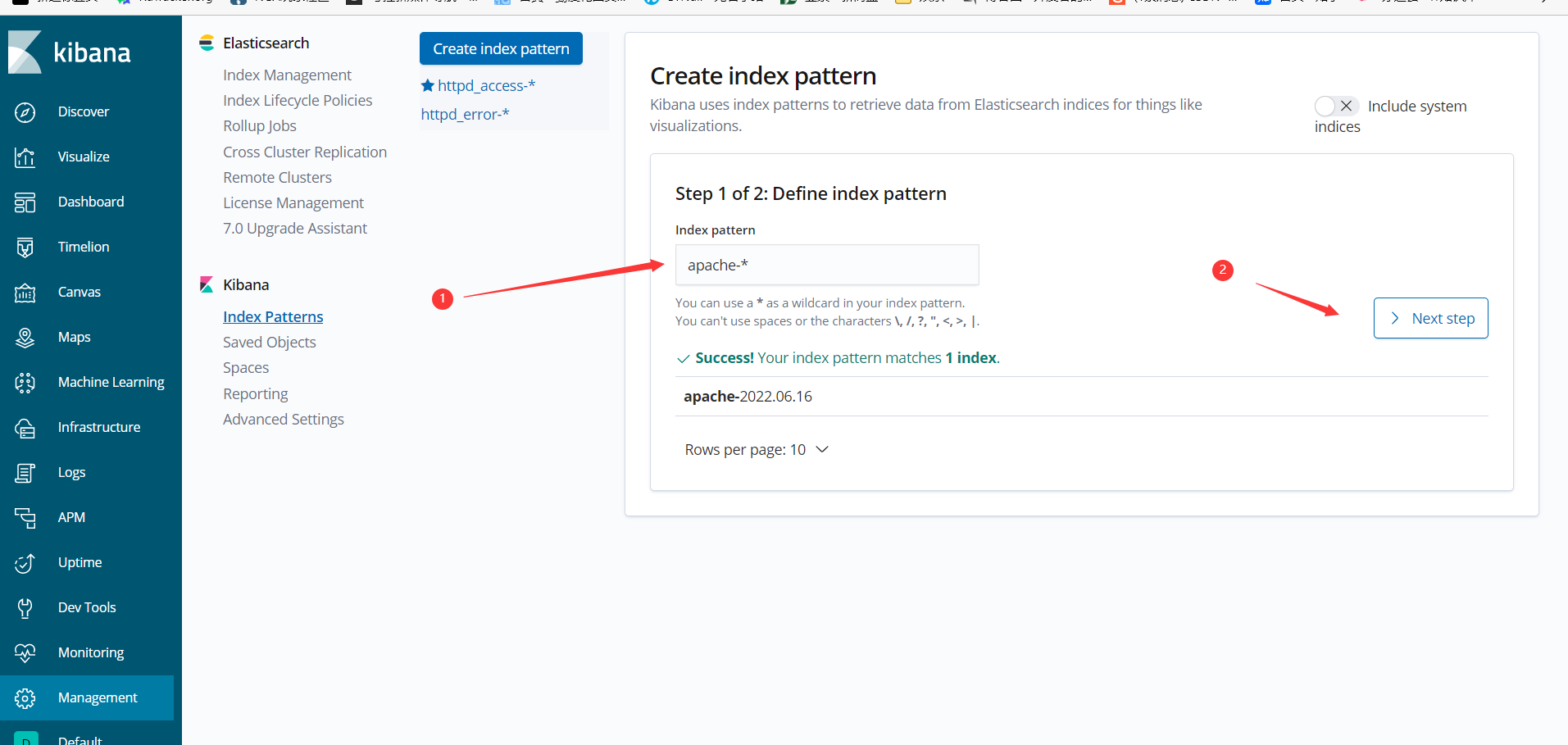Select the apache-2022.06.16 index row

[1081, 396]
